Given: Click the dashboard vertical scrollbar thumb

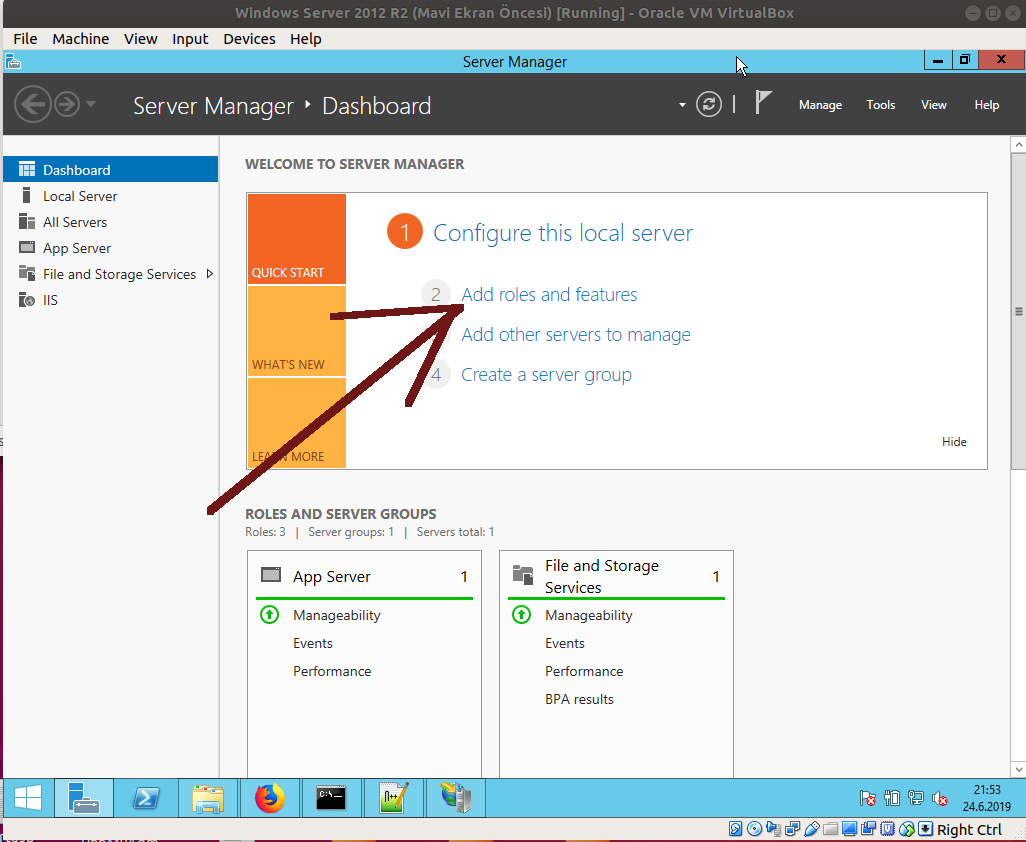Looking at the screenshot, I should pos(1018,311).
